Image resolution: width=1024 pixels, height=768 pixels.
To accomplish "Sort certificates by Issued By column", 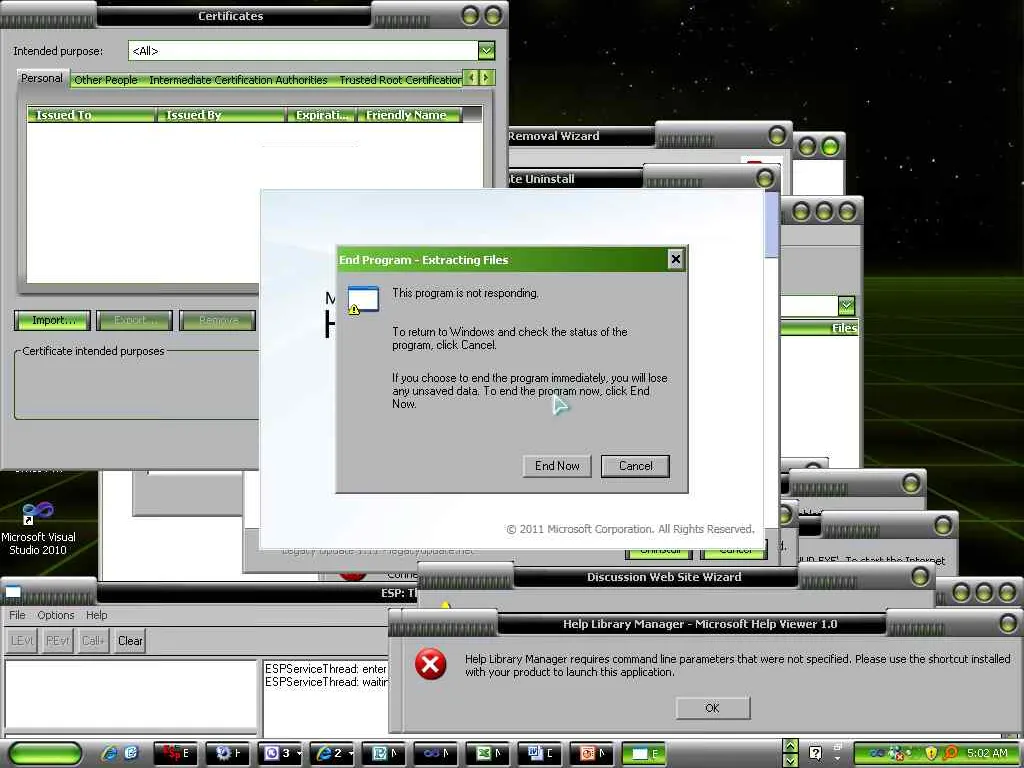I will pos(221,115).
